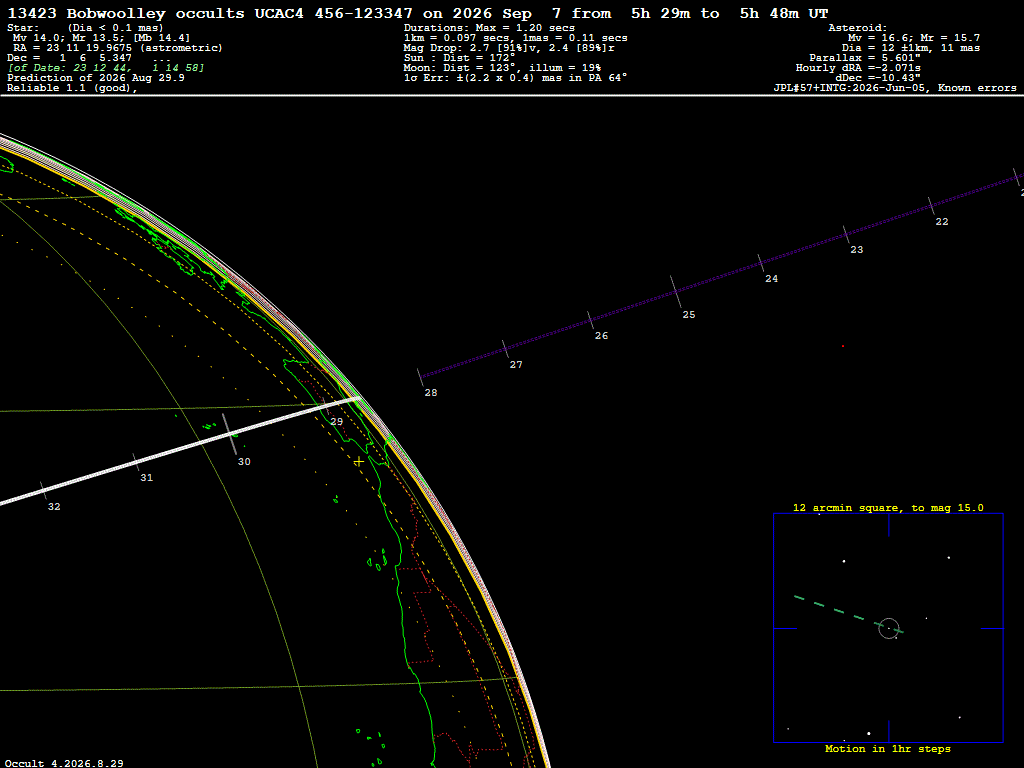Click the red dot right of the path
The image size is (1024, 768).
[x=842, y=346]
